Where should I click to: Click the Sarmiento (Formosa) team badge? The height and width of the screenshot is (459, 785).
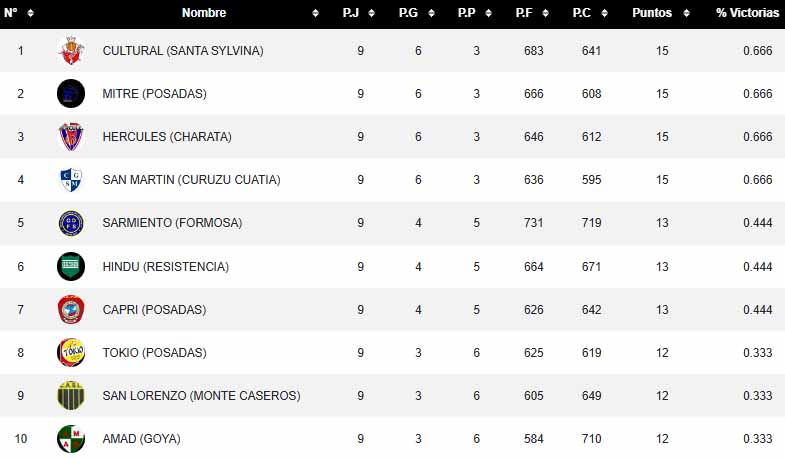71,223
